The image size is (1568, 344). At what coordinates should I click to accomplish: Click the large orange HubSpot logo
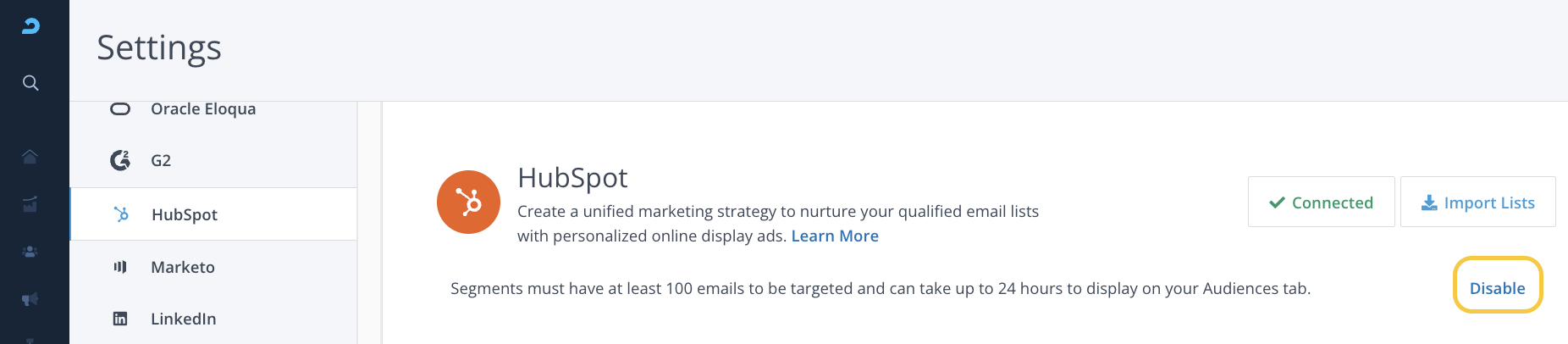tap(468, 203)
